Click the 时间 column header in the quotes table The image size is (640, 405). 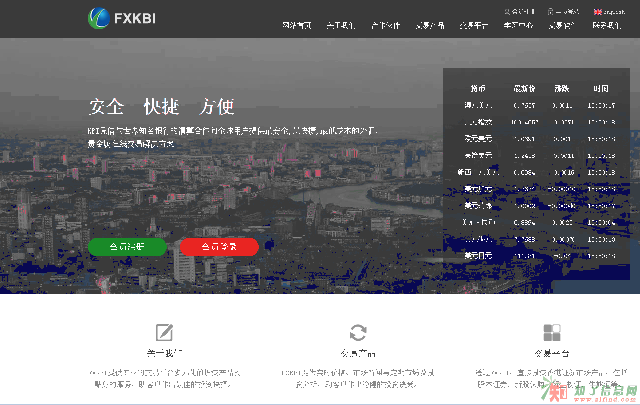point(600,88)
